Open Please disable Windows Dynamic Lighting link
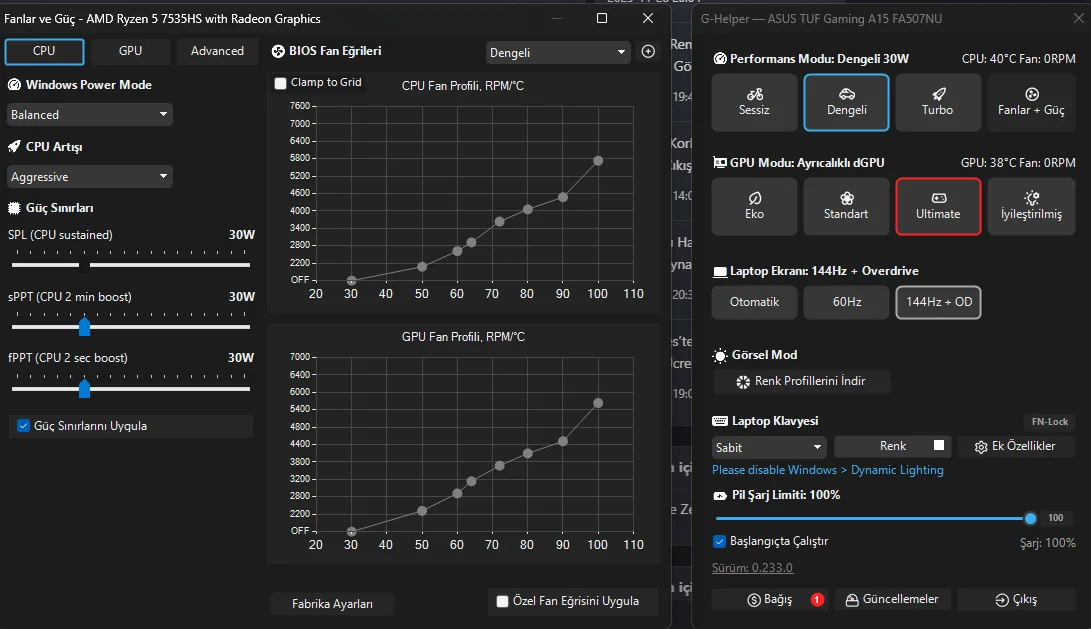Image resolution: width=1091 pixels, height=629 pixels. [827, 470]
